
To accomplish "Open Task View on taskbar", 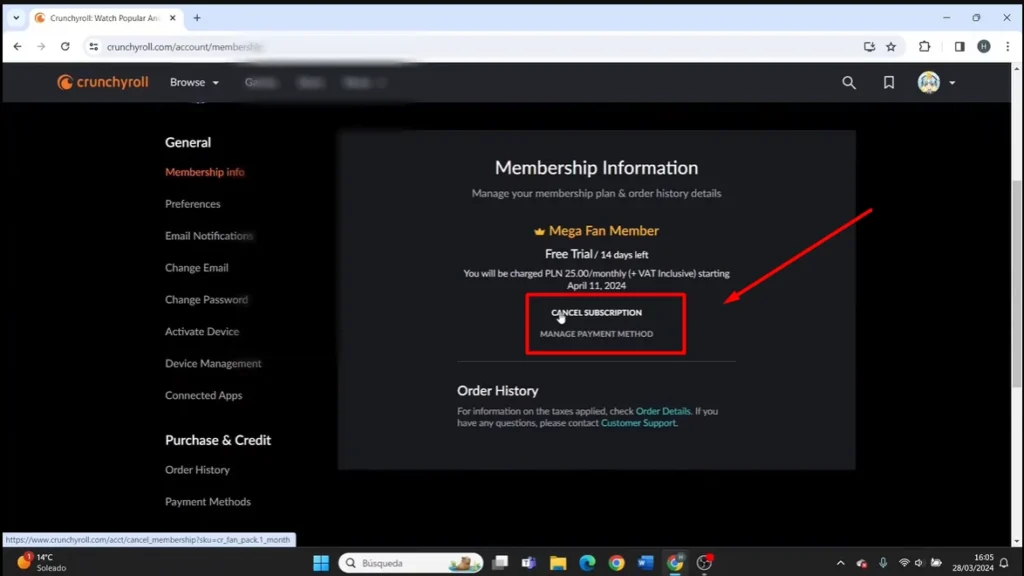I will tap(500, 563).
